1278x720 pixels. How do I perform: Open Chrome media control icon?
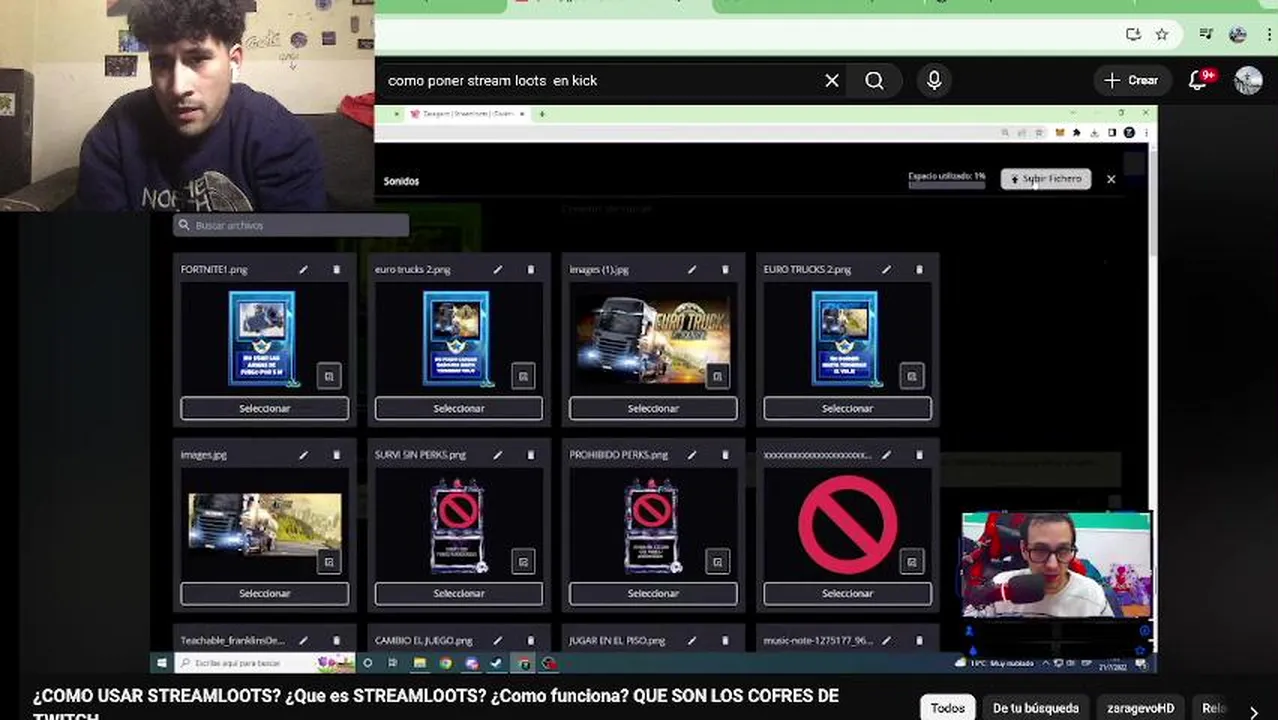click(x=1207, y=34)
